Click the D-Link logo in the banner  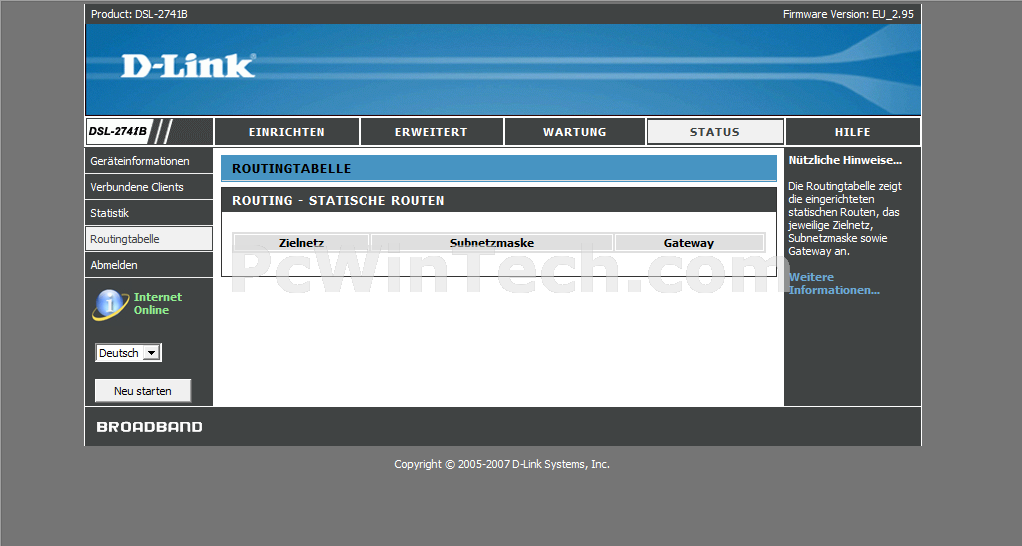point(188,66)
